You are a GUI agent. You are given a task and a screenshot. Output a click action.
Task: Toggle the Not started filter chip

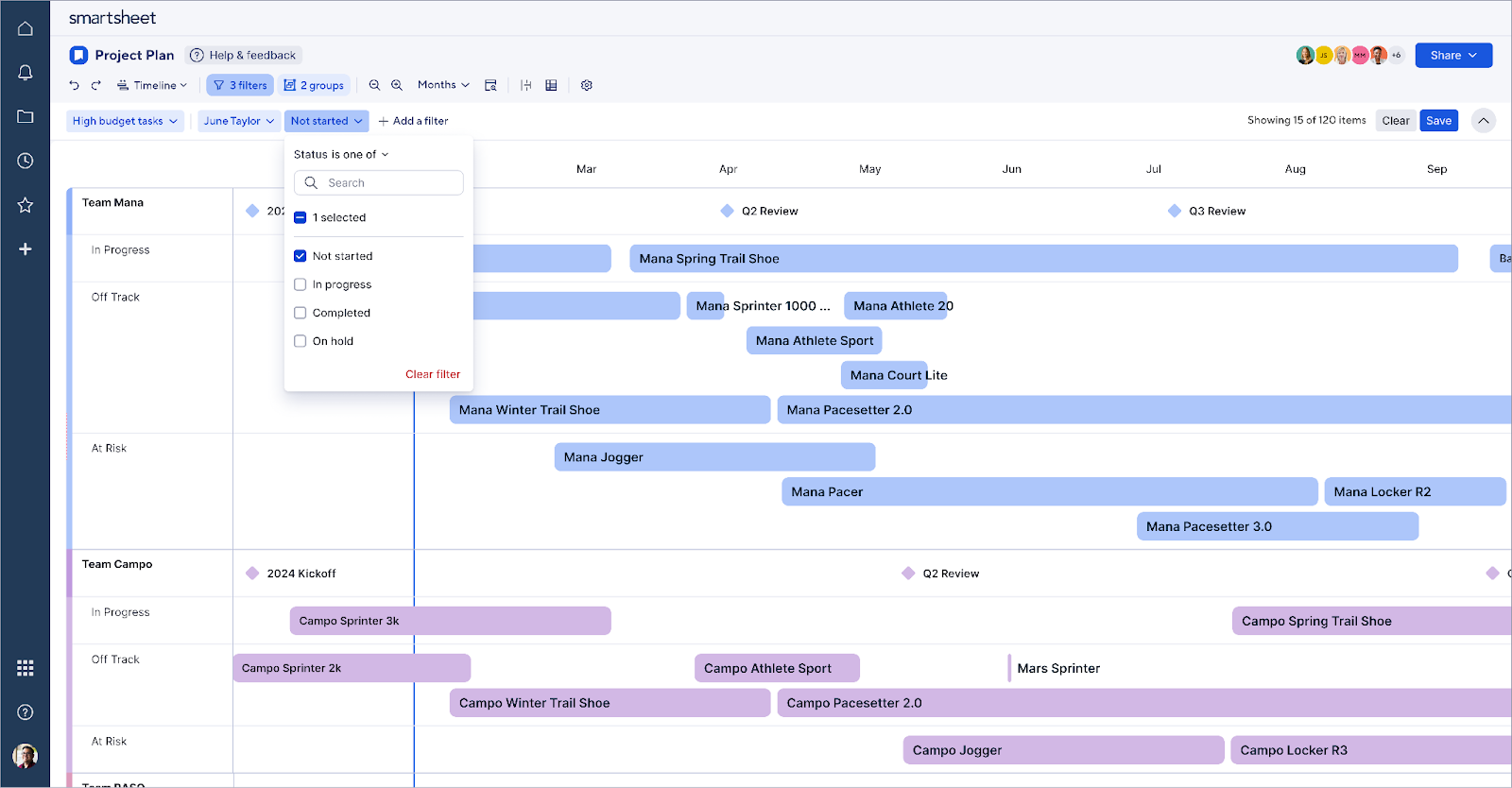326,121
